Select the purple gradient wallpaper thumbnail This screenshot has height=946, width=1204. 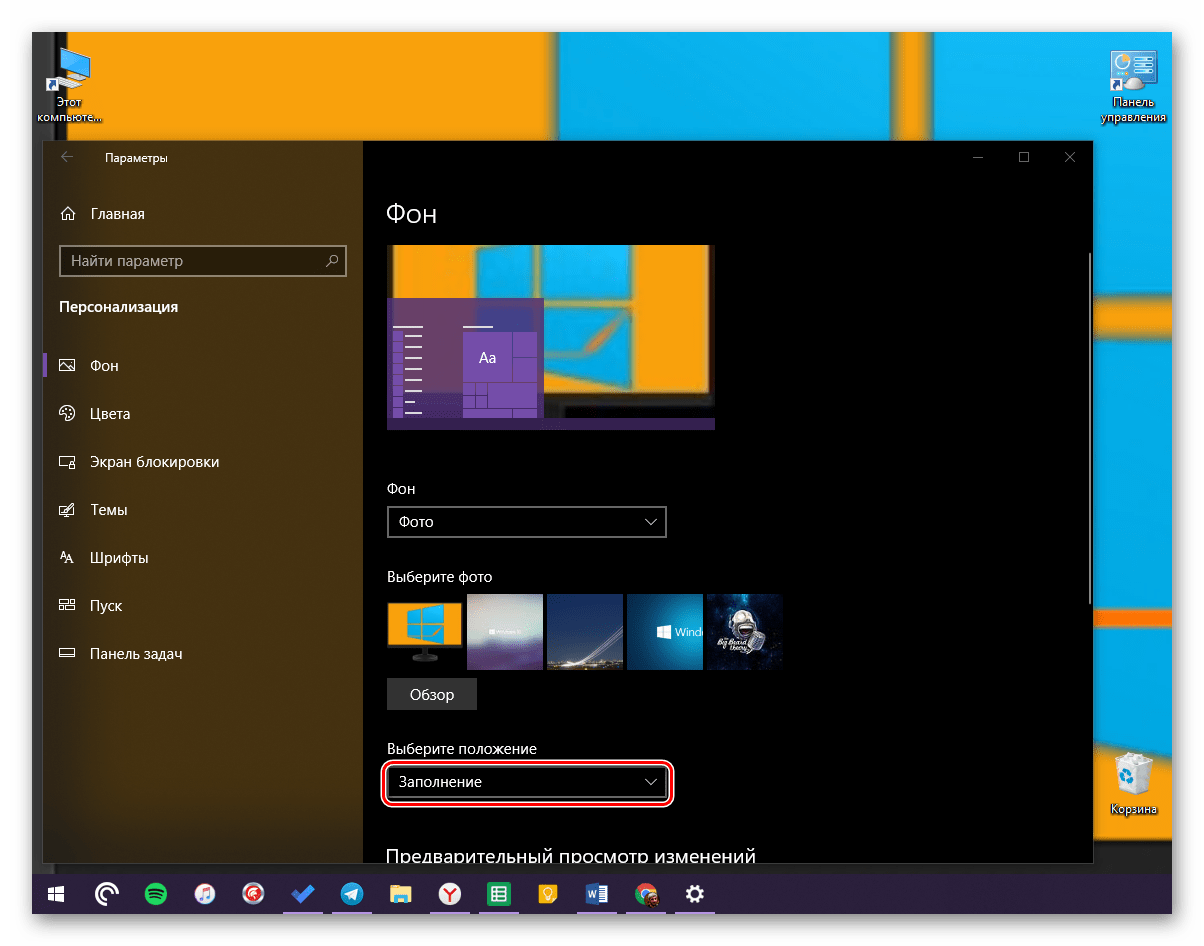[x=505, y=631]
